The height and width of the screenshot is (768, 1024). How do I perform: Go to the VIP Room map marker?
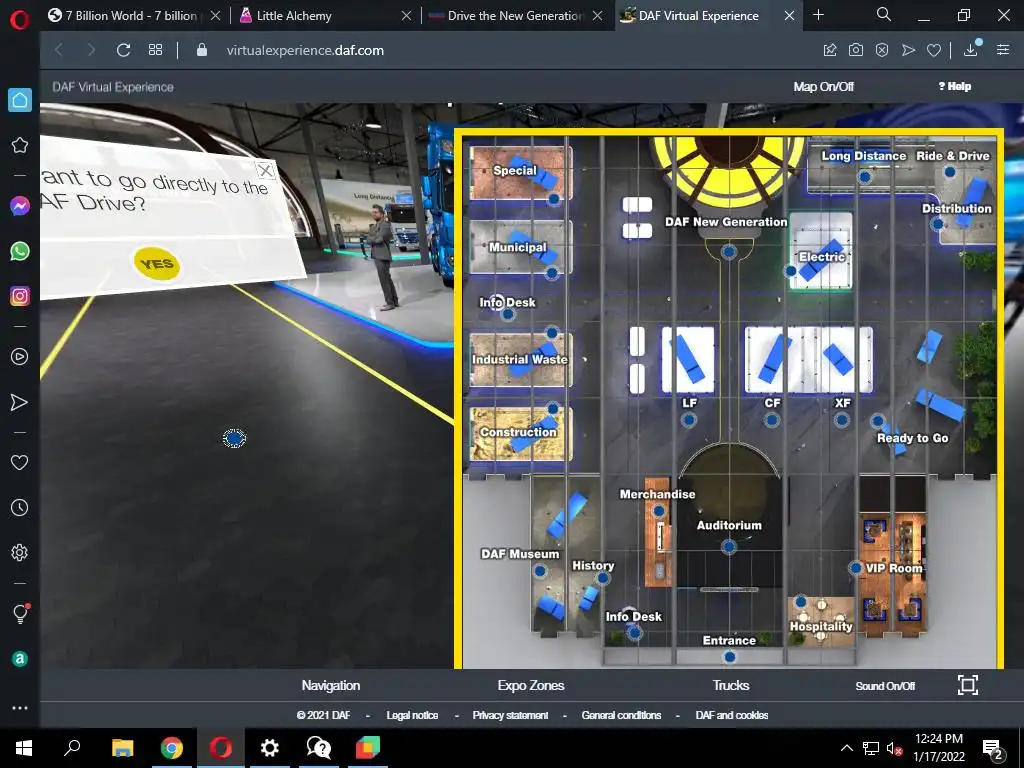tap(856, 568)
